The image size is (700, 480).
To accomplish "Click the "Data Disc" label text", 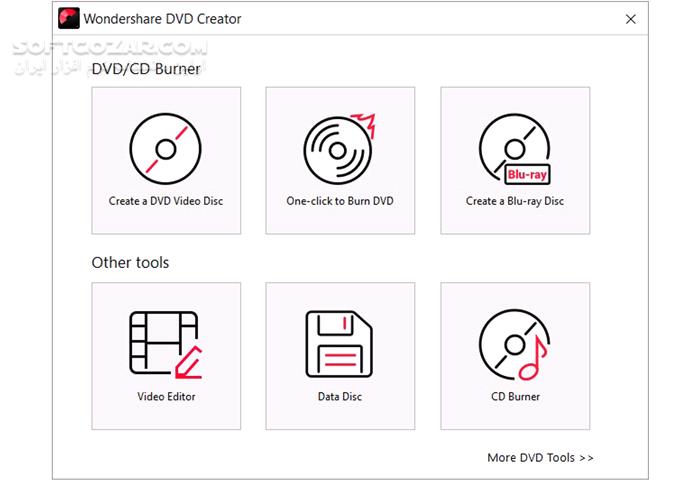I will click(x=340, y=397).
